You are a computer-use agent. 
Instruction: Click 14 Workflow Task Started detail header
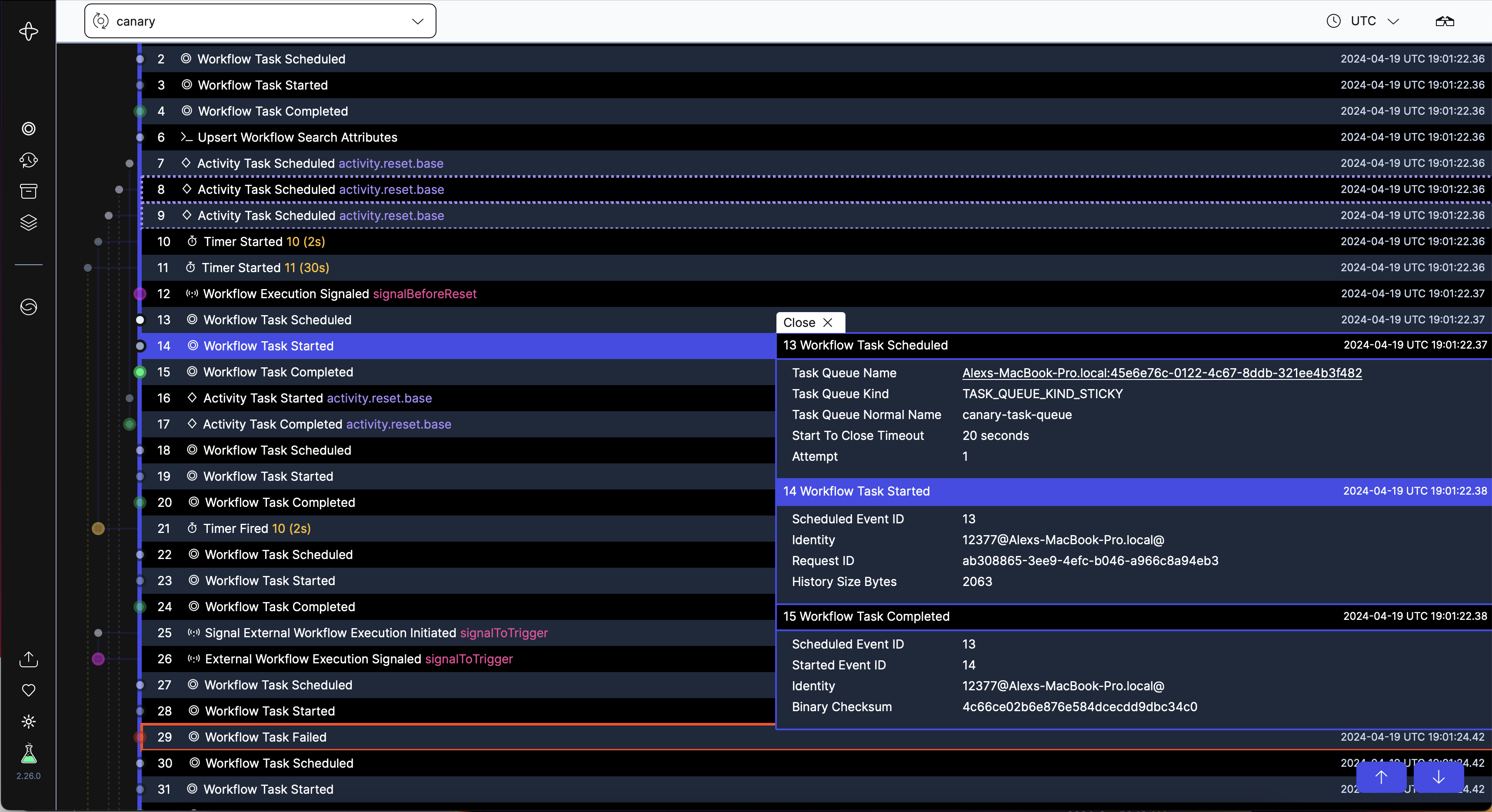1134,491
